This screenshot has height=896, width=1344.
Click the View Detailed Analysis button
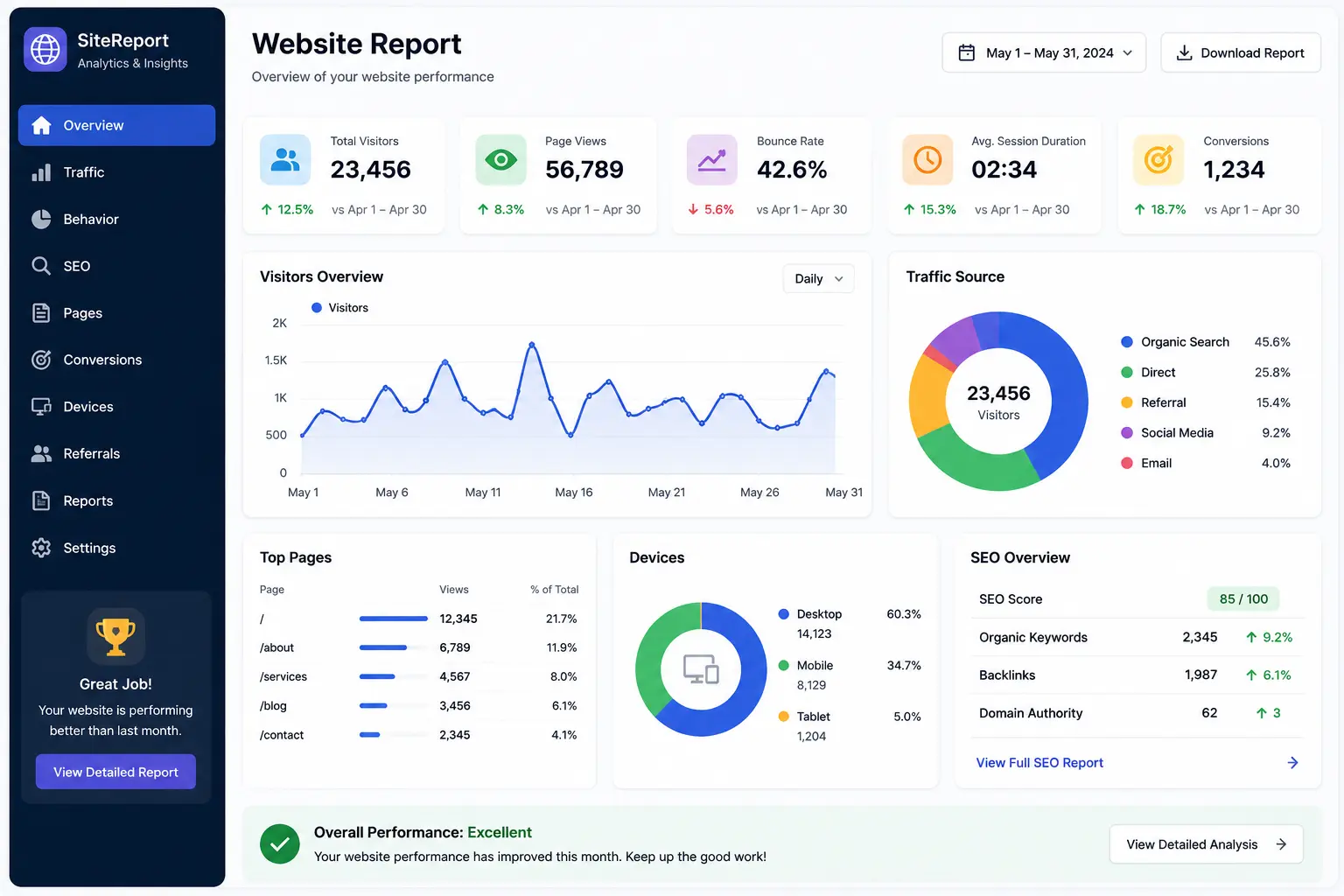pos(1206,844)
